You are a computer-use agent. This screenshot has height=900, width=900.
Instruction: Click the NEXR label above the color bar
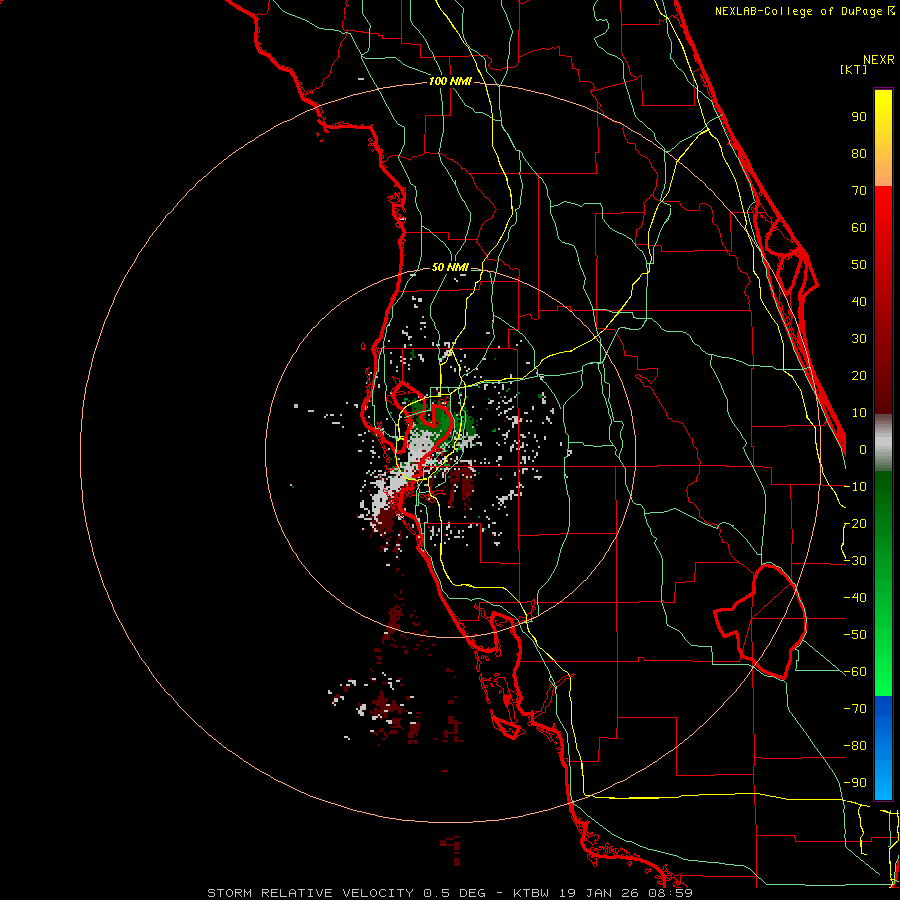point(879,60)
